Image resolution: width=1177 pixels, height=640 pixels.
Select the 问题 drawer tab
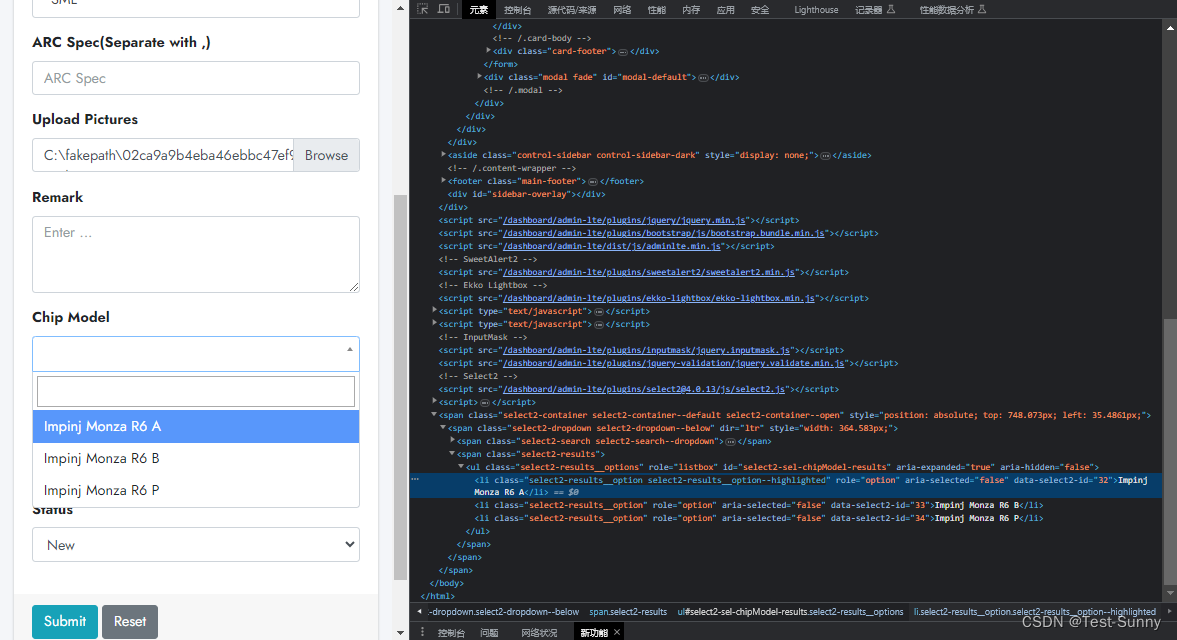[489, 632]
